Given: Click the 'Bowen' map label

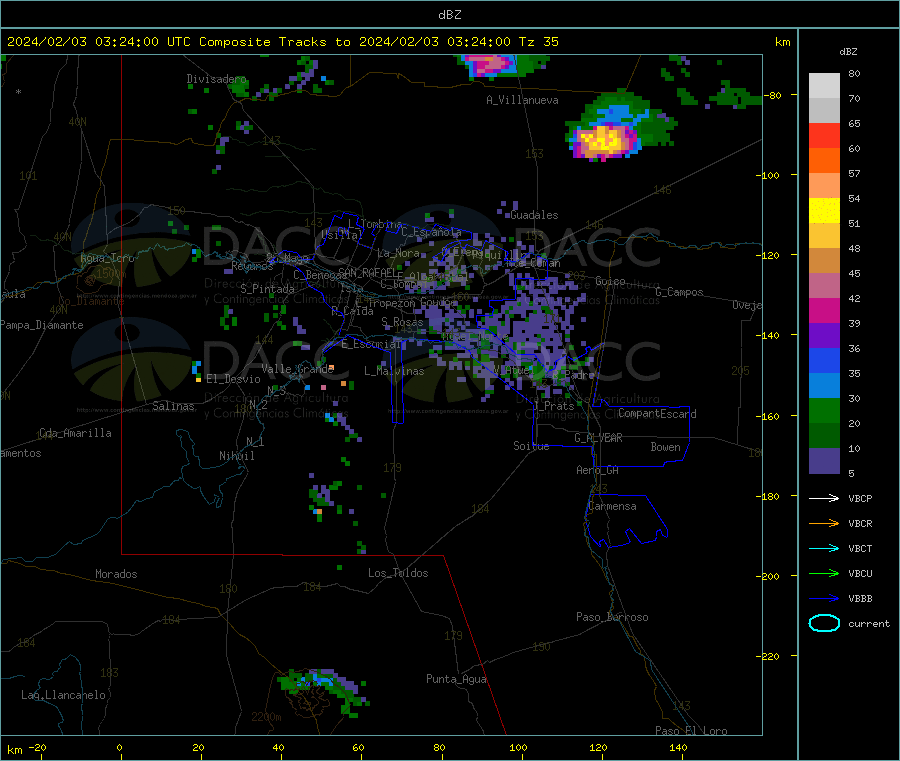Looking at the screenshot, I should coord(665,447).
